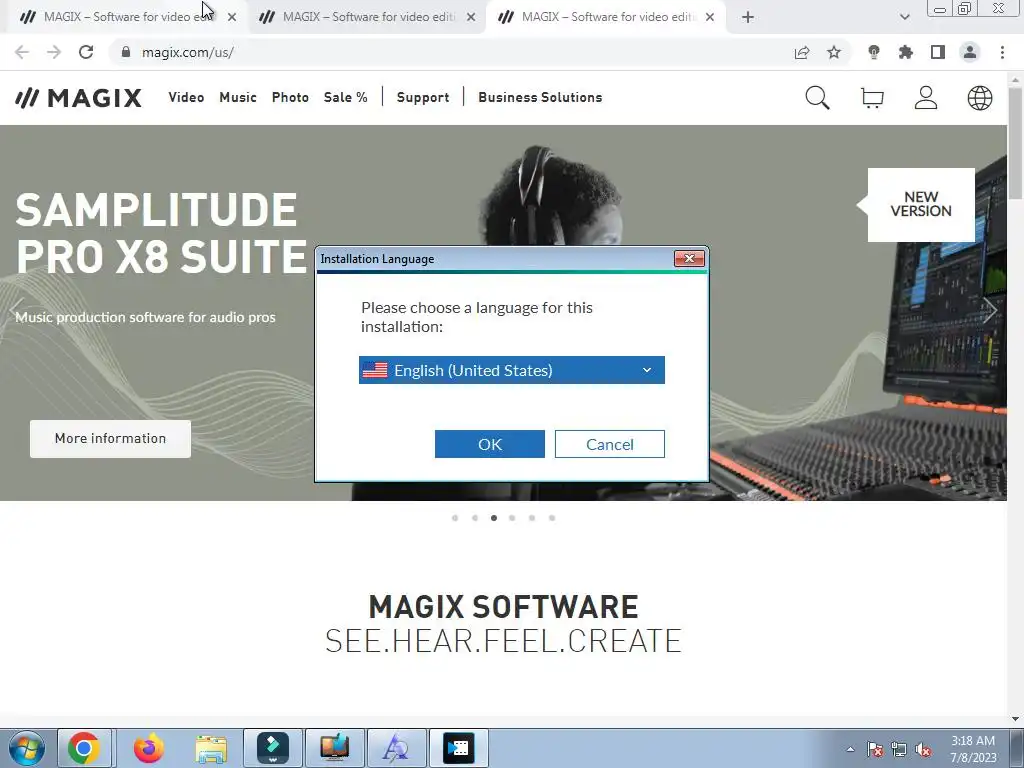Click the page vertical scrollbar thumb
This screenshot has width=1024, height=768.
tap(1015, 142)
